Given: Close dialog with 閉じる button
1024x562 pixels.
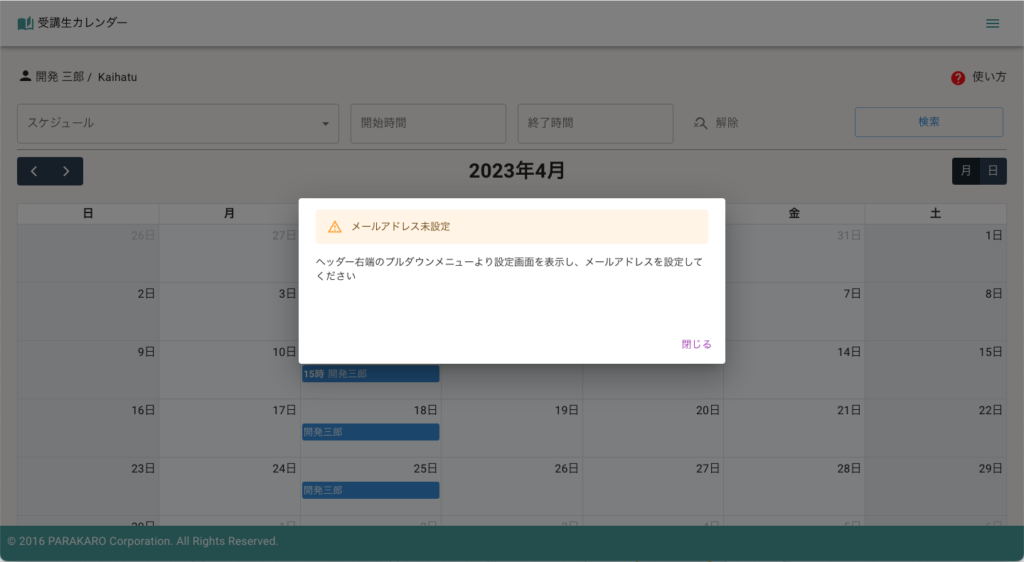Looking at the screenshot, I should click(x=696, y=344).
